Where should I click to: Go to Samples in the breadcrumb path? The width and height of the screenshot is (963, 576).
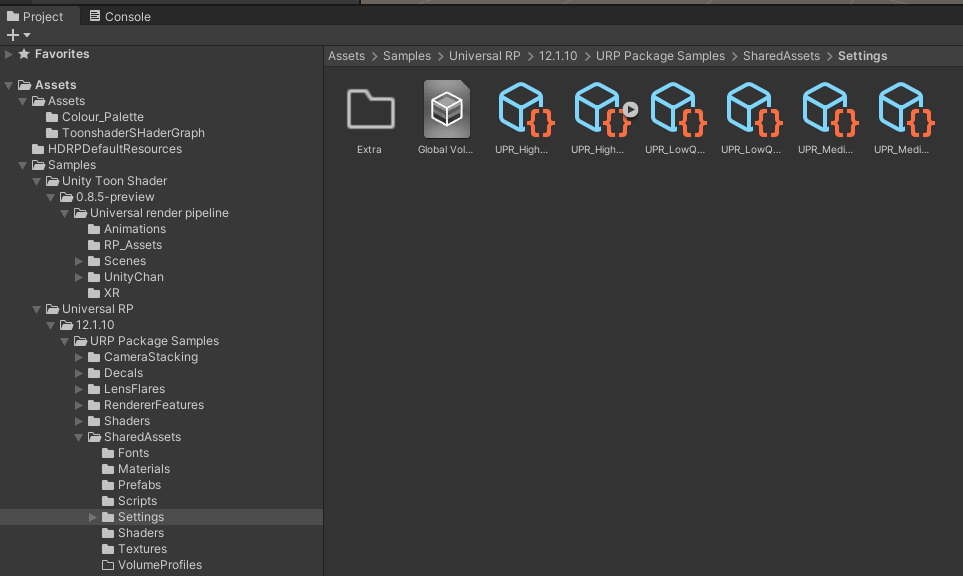(407, 56)
